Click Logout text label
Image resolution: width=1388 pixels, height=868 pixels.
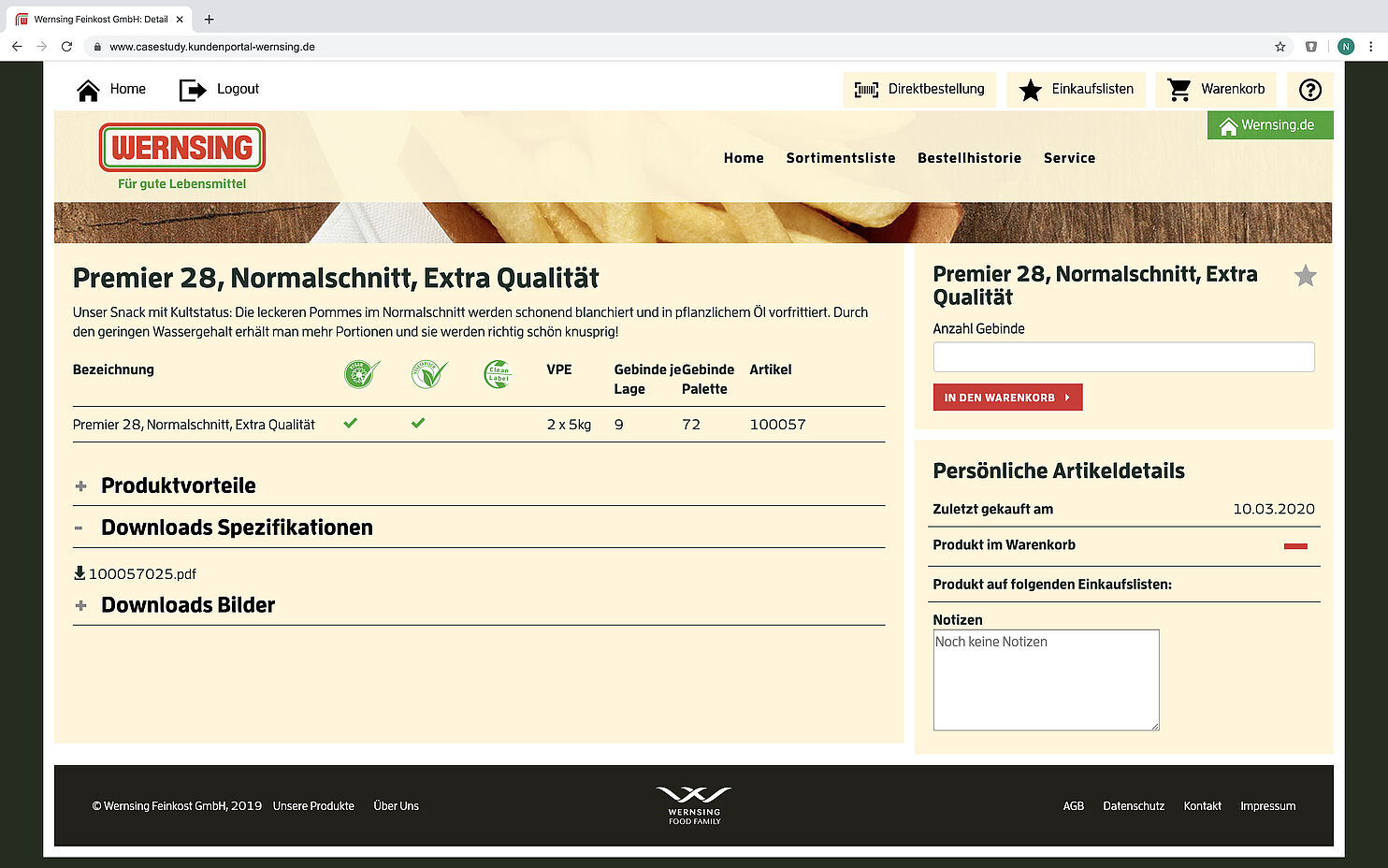[x=238, y=89]
